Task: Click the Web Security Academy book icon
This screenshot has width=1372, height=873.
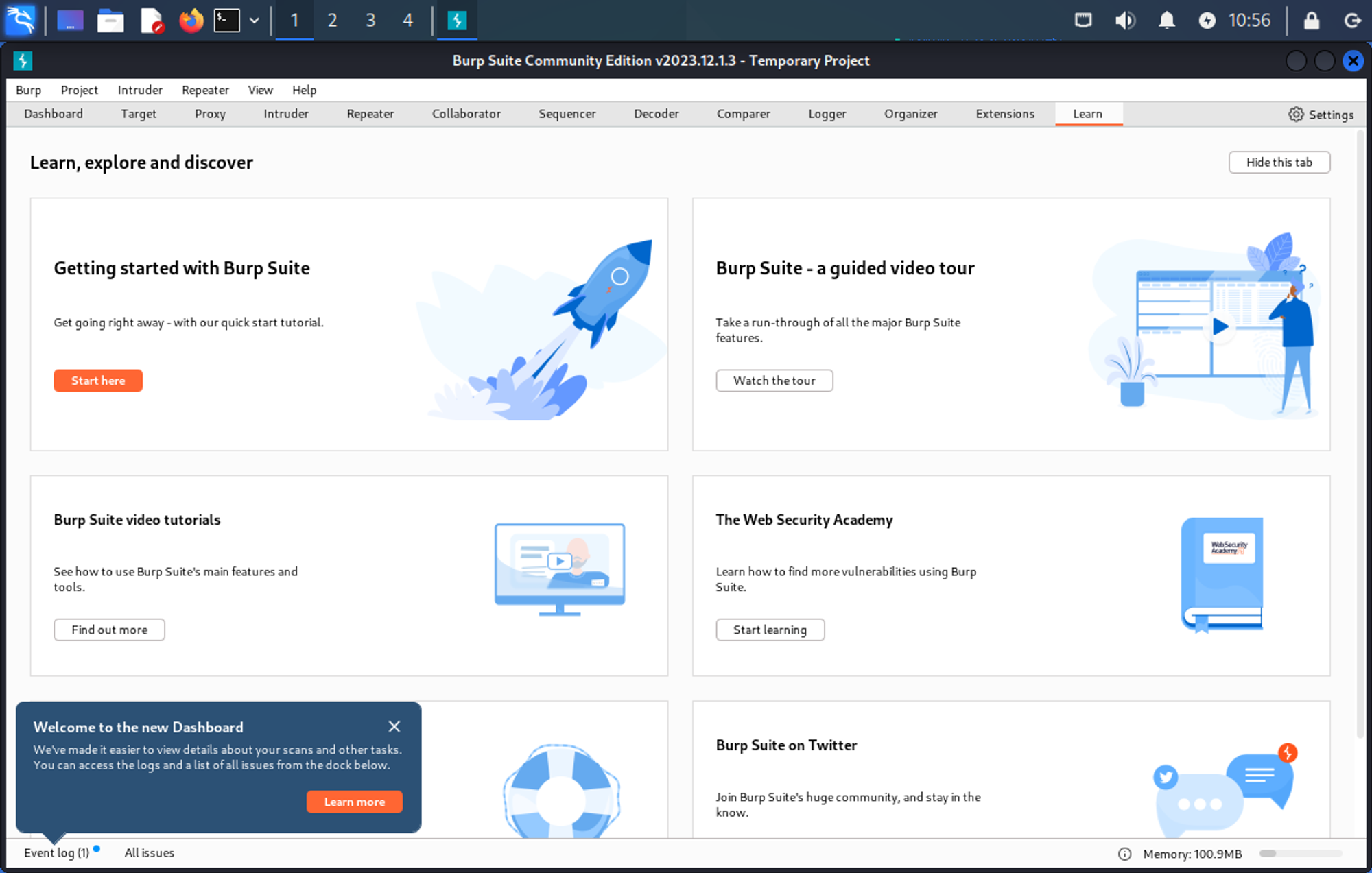Action: [1222, 575]
